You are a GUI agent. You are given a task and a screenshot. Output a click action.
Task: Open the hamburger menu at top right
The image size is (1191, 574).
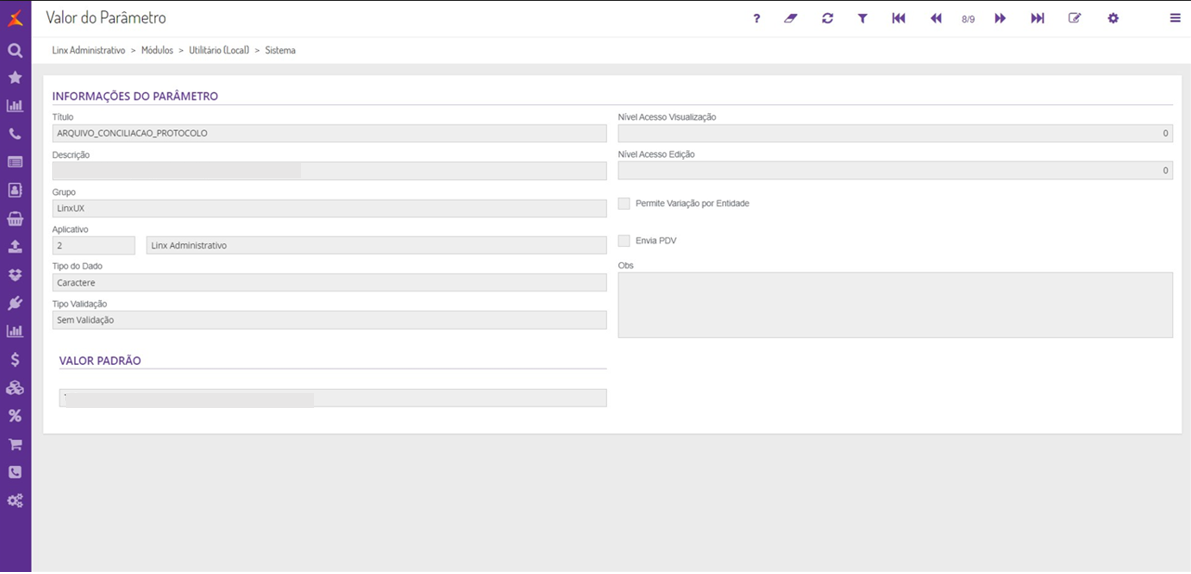click(1175, 19)
